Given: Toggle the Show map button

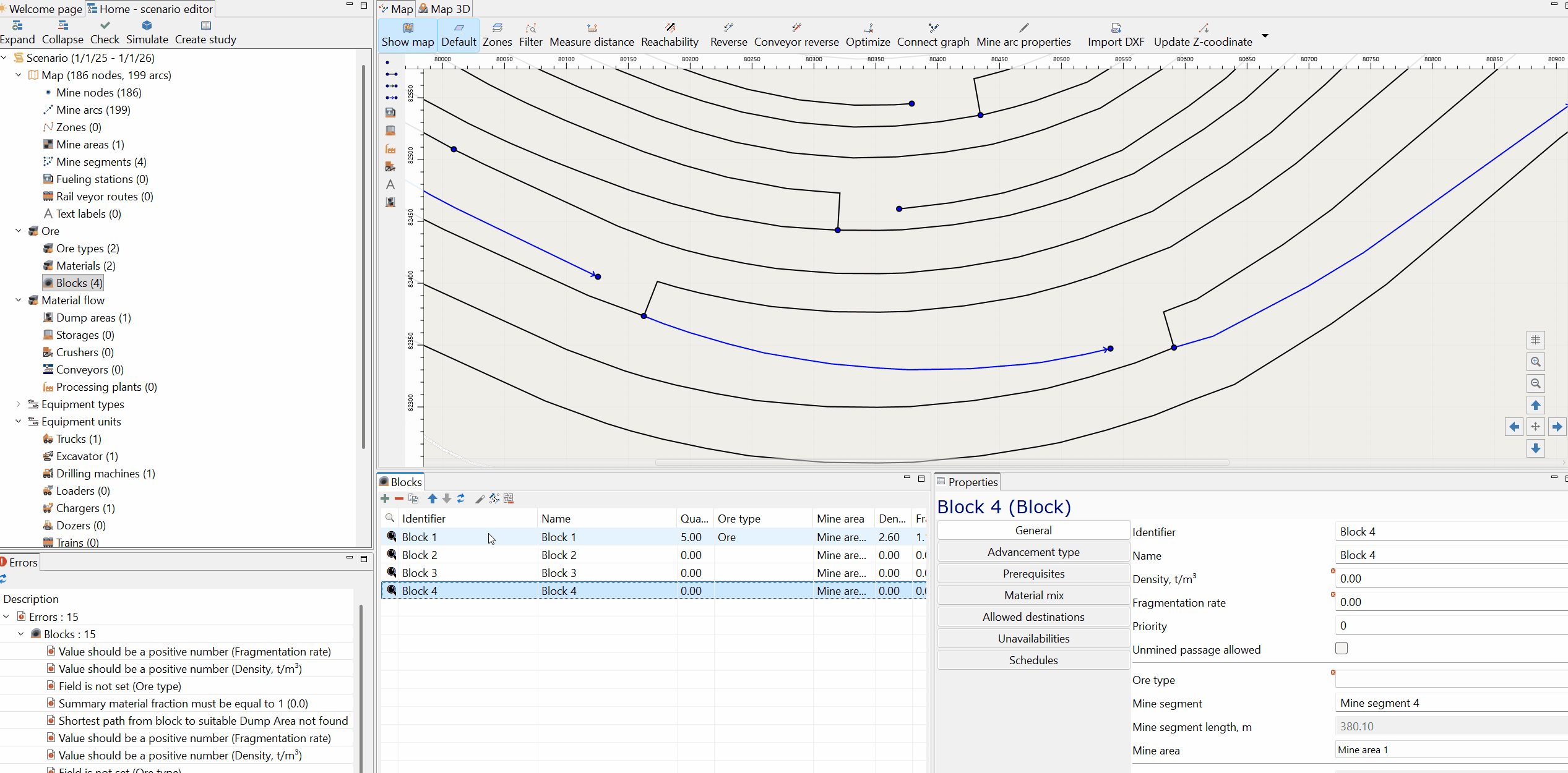Looking at the screenshot, I should 408,35.
